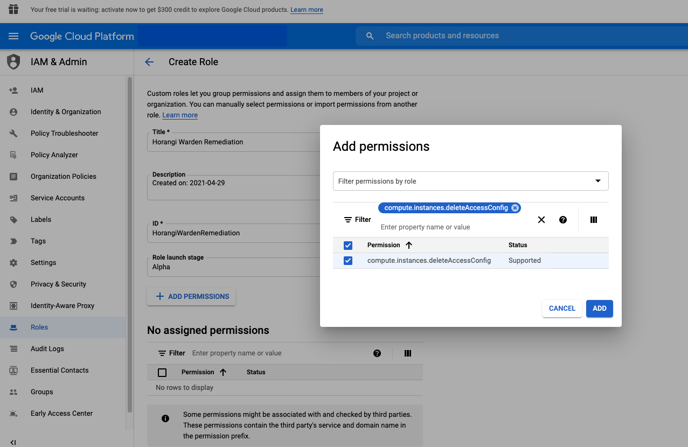Open Organization Policies page
The image size is (688, 447).
pos(63,176)
